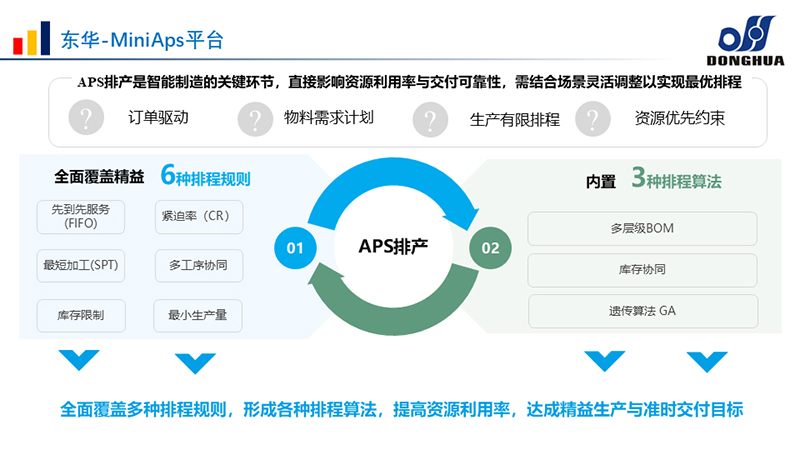Select the blue 01 circle badge
This screenshot has height=450, width=800.
point(293,246)
